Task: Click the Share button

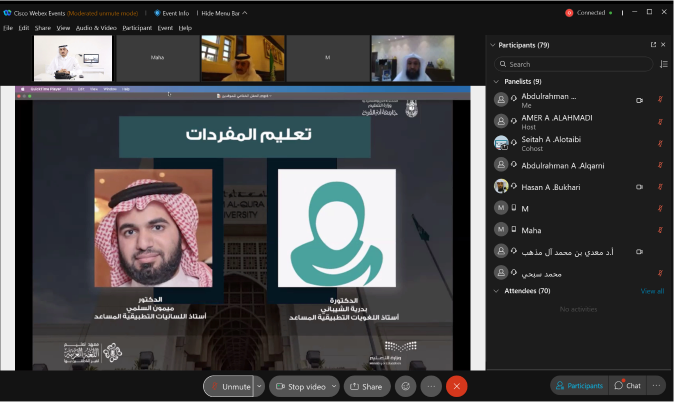Action: (x=367, y=387)
